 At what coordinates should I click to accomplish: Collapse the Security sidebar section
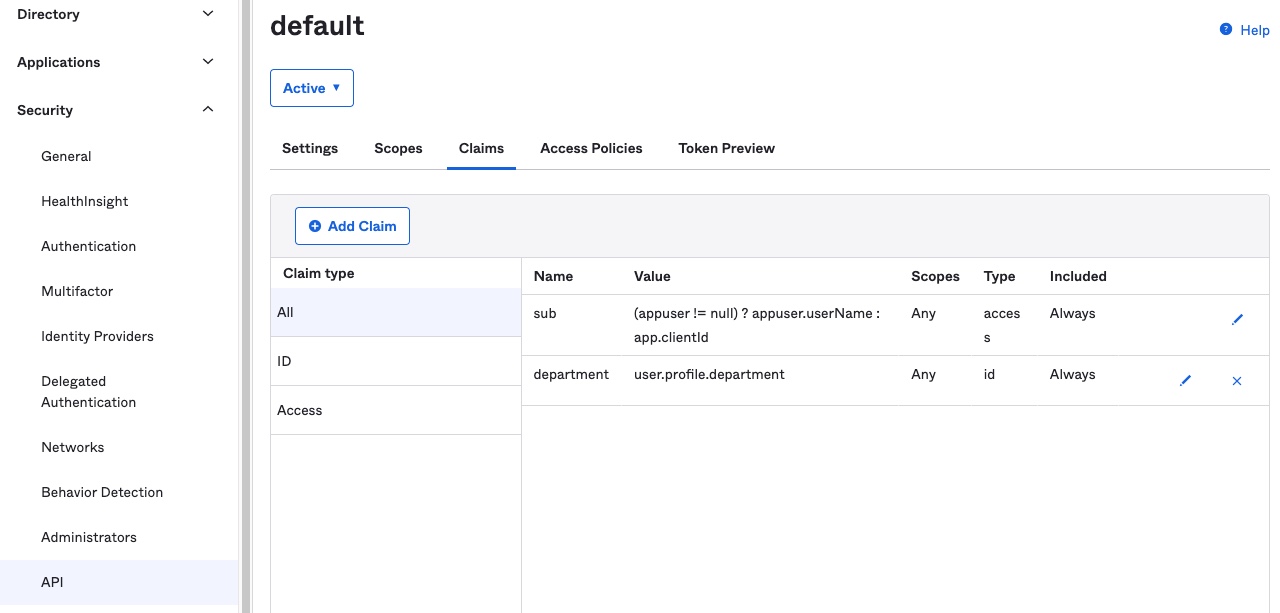208,110
